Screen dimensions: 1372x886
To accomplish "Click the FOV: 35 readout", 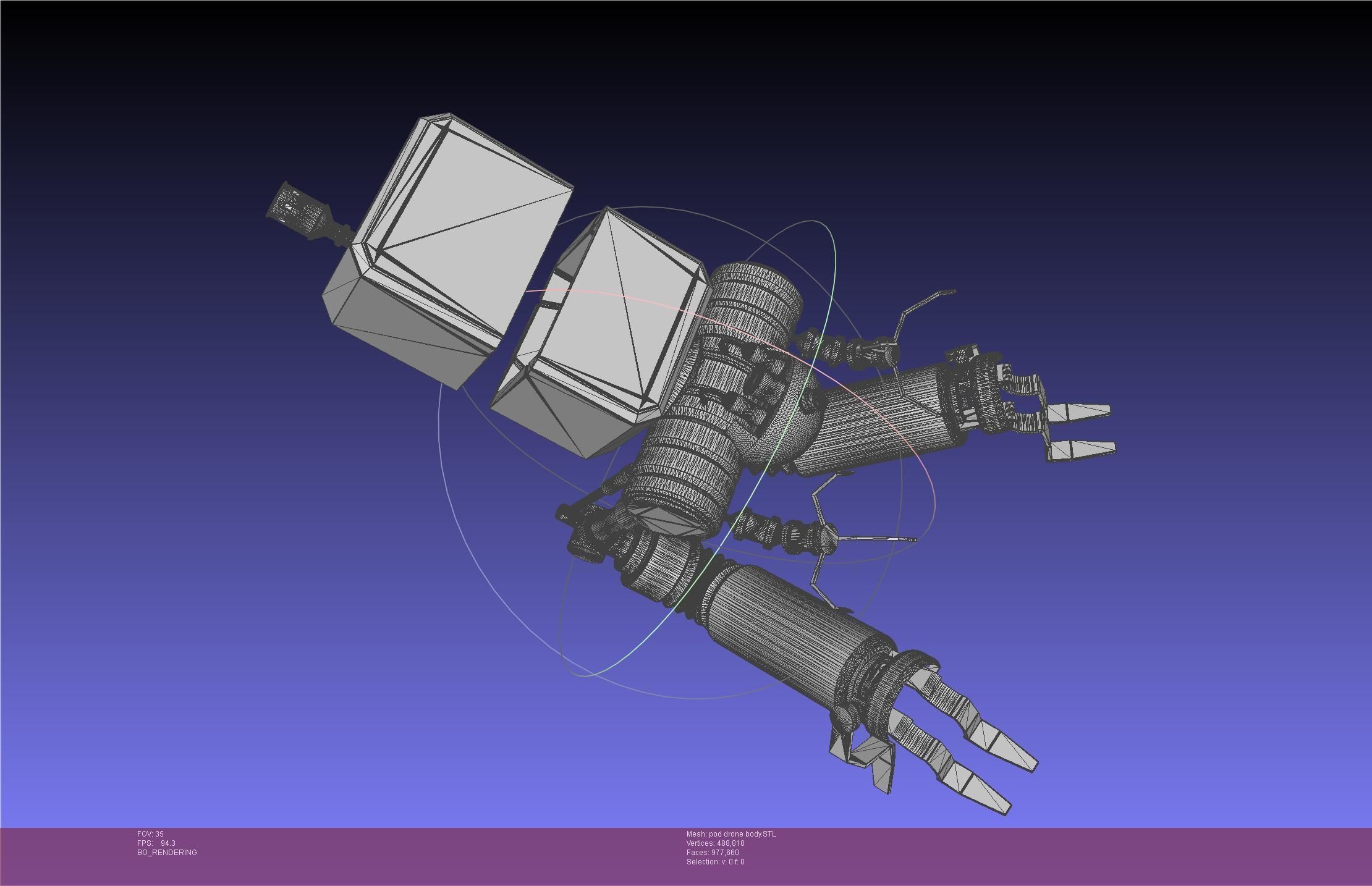I will [x=150, y=834].
